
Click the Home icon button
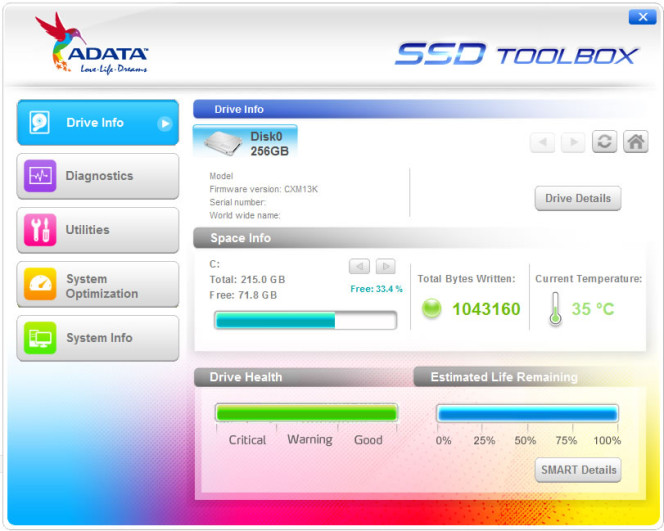636,141
